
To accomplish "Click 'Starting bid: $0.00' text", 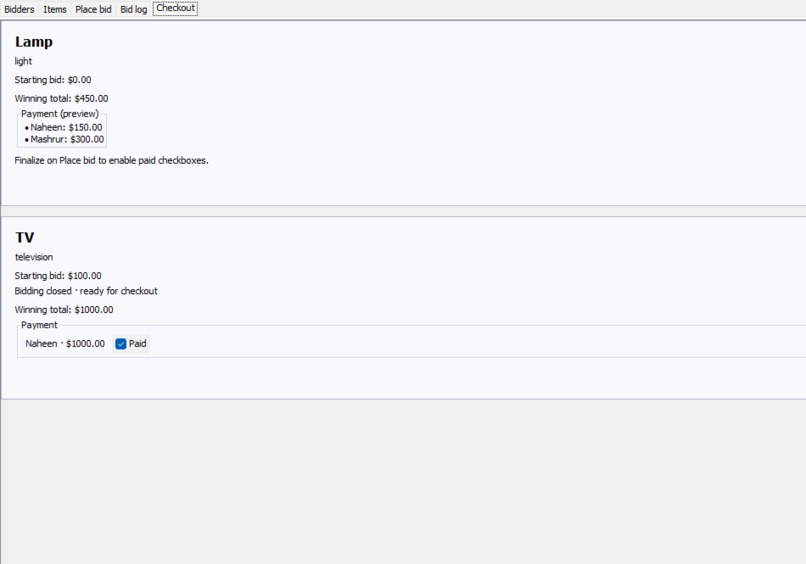I will click(53, 80).
